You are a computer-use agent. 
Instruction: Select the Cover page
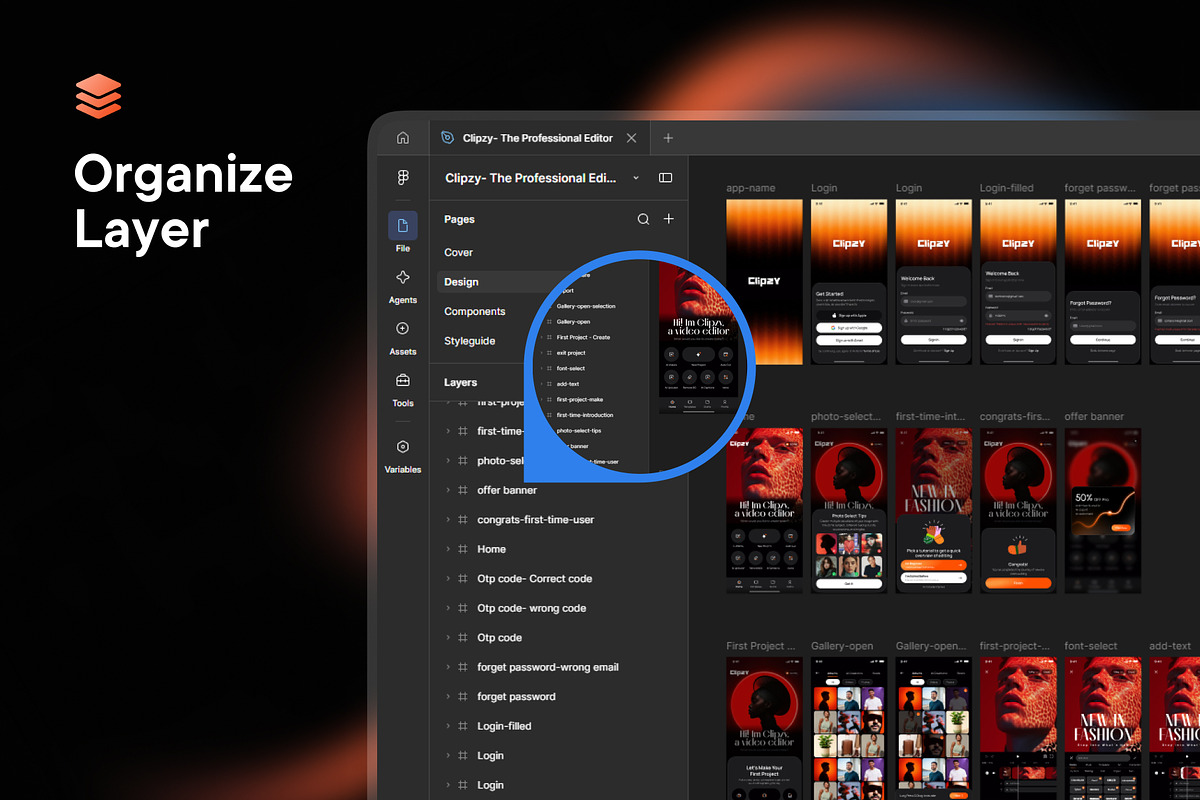[x=459, y=253]
